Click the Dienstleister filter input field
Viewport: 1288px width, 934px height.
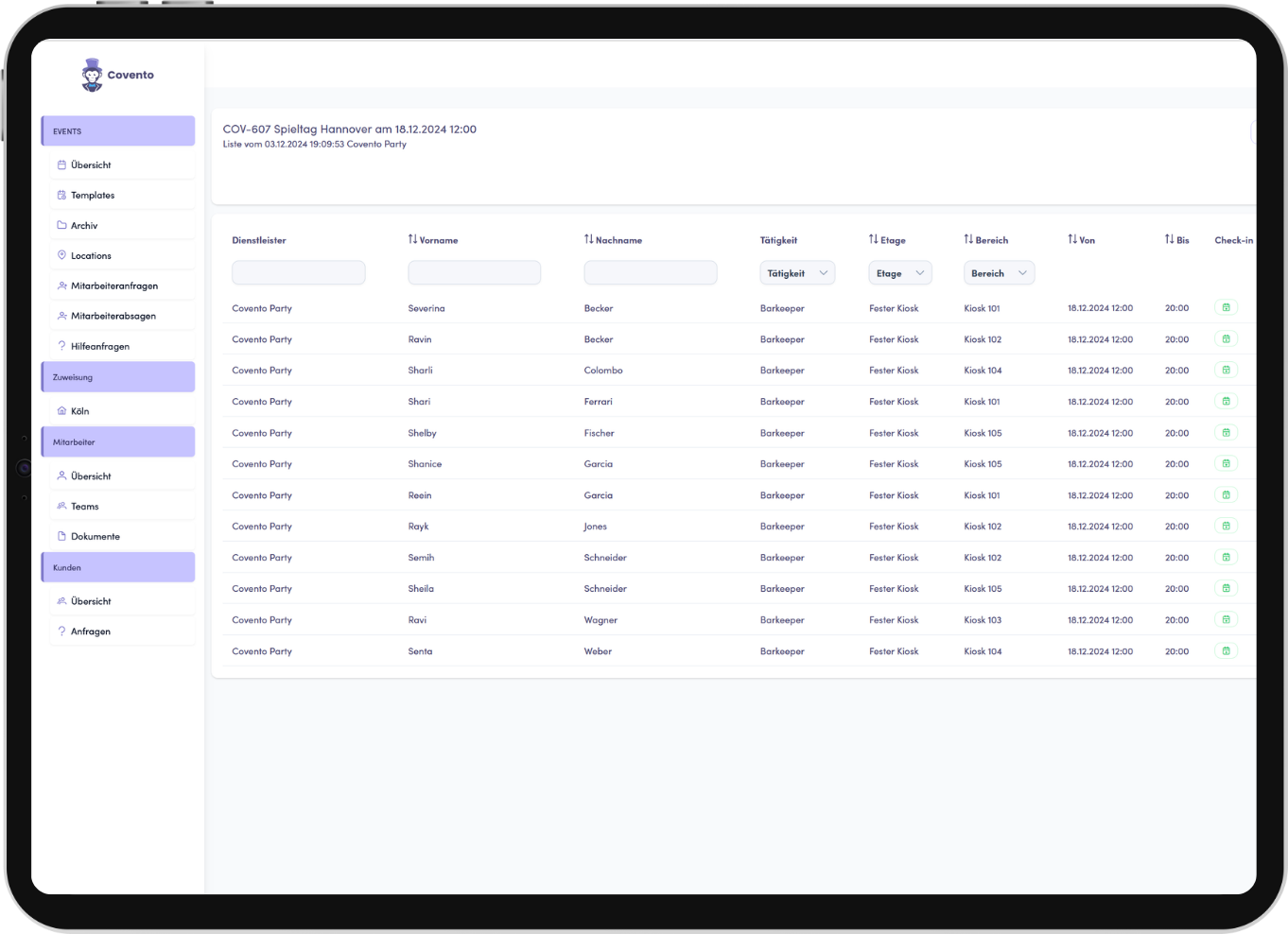click(x=298, y=273)
